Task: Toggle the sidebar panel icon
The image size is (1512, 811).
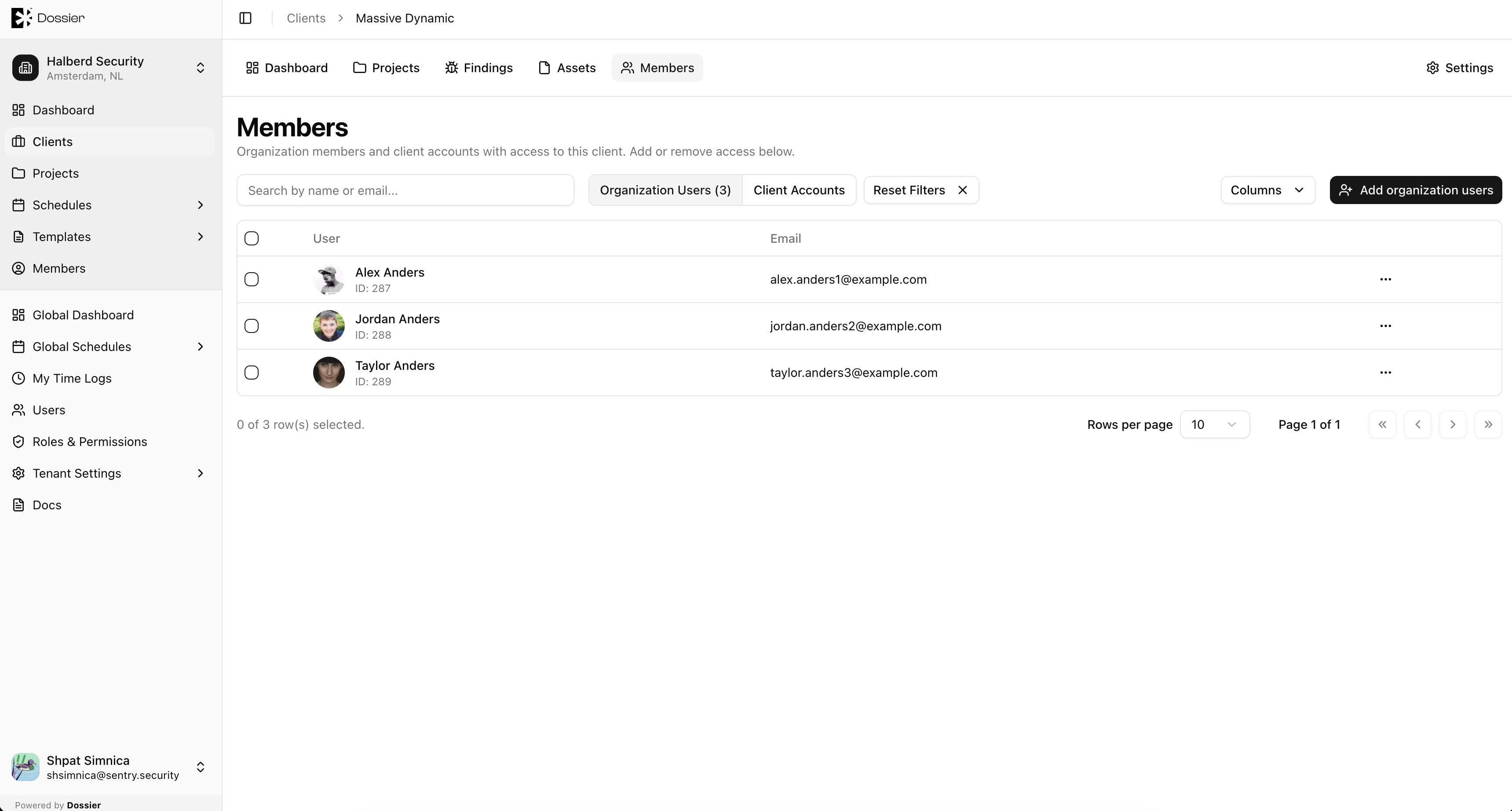Action: pos(245,18)
